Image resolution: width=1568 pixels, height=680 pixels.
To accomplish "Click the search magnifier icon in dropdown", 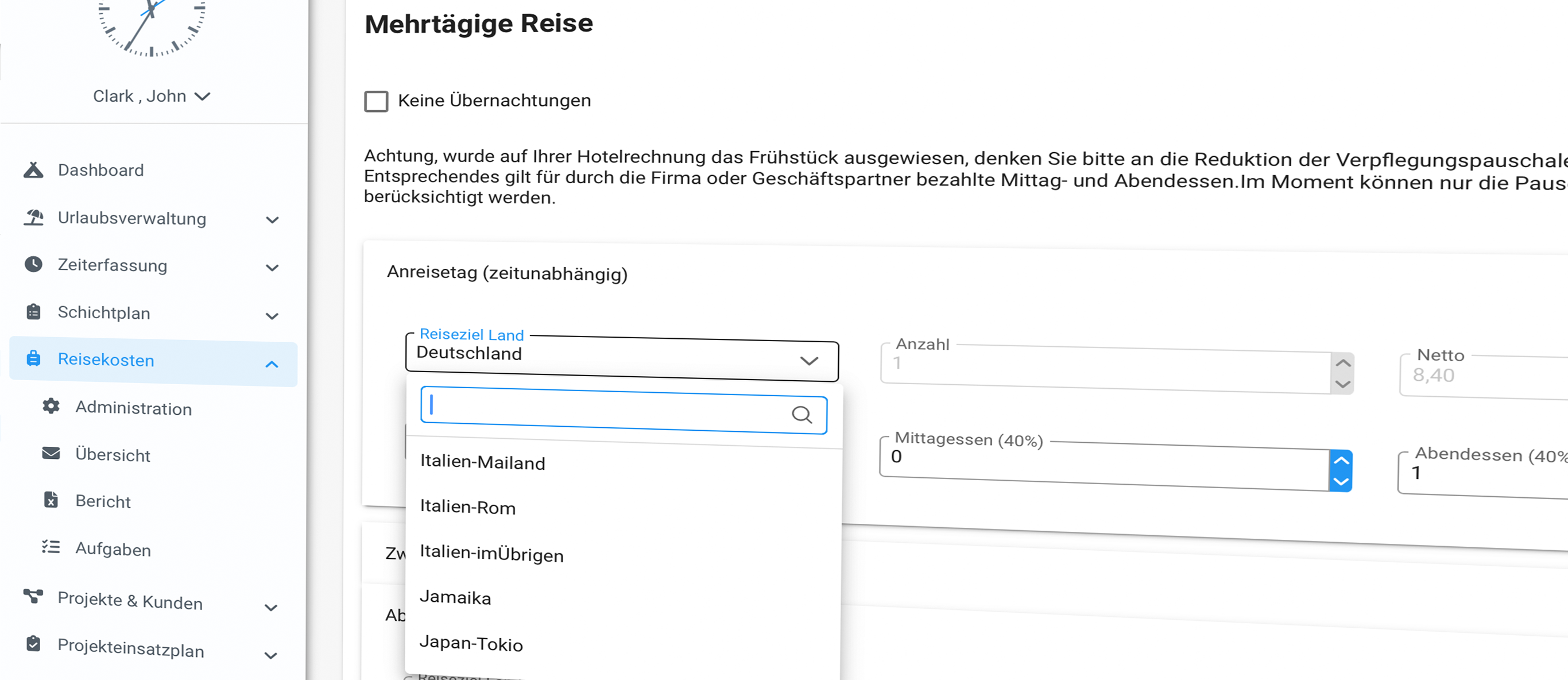I will 802,415.
